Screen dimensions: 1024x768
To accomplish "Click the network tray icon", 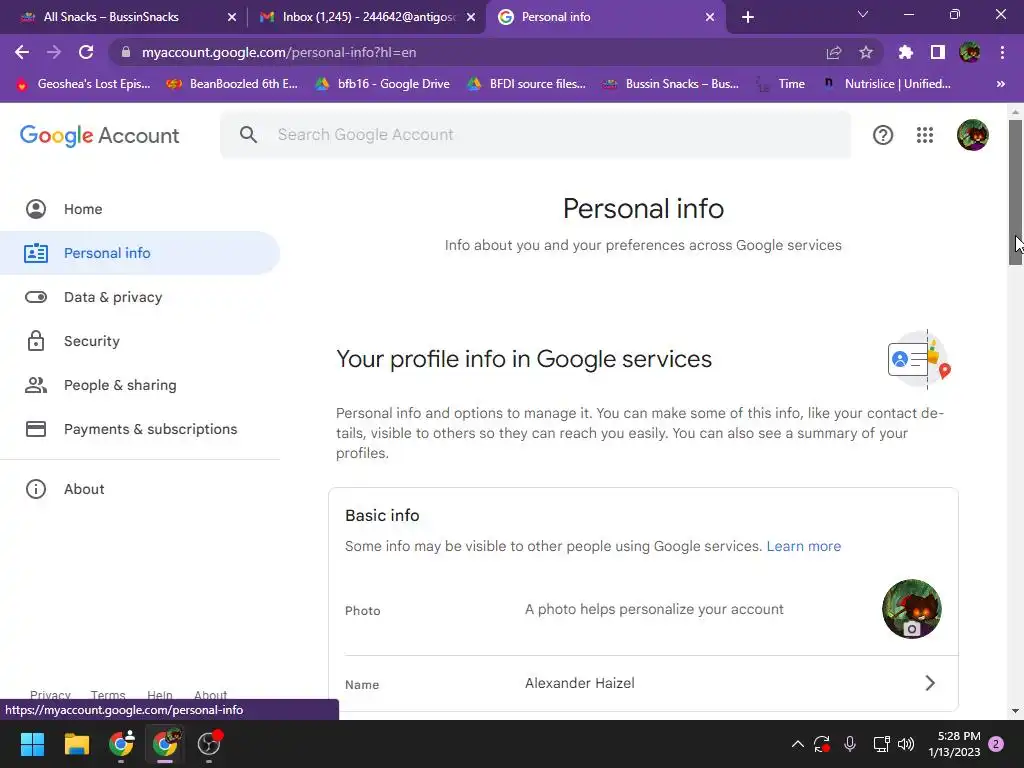I will (x=881, y=744).
